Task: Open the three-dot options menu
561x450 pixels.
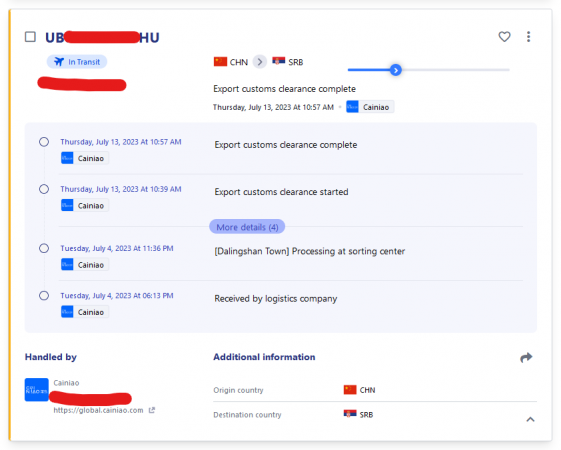Action: pyautogui.click(x=528, y=37)
